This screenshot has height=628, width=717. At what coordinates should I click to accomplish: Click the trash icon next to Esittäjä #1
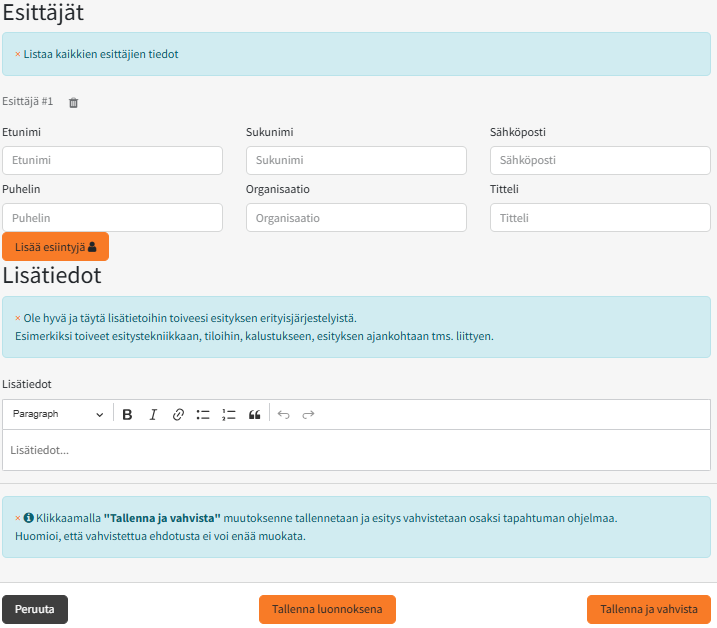(73, 102)
